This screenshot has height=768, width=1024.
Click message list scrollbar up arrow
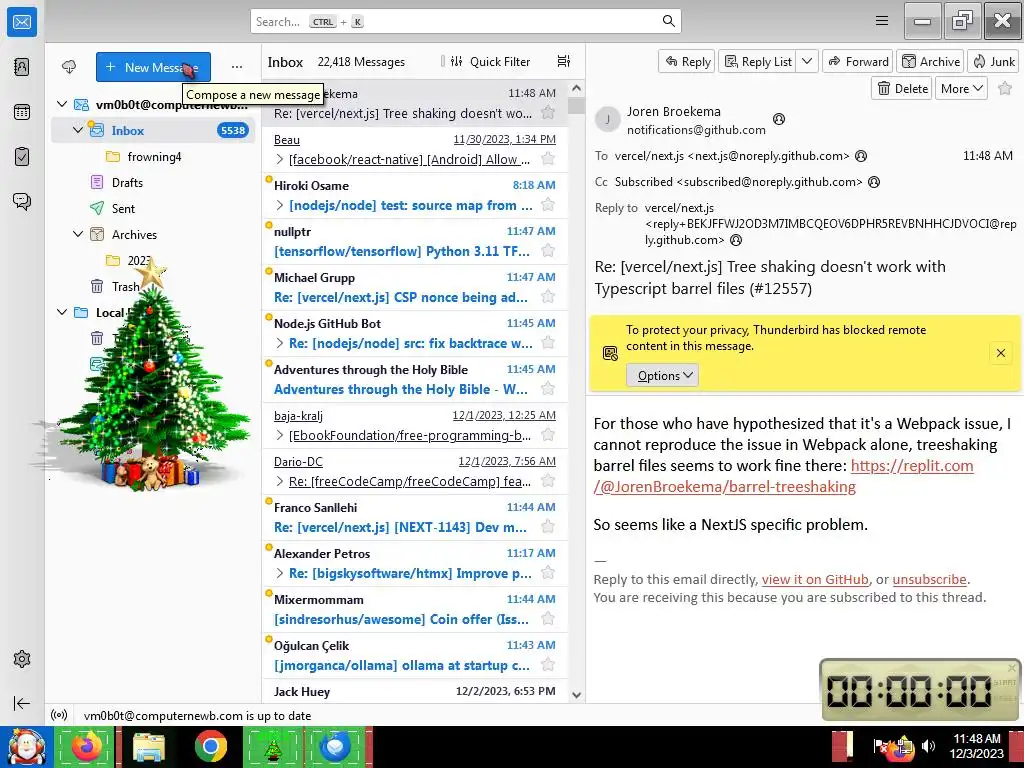tap(576, 88)
